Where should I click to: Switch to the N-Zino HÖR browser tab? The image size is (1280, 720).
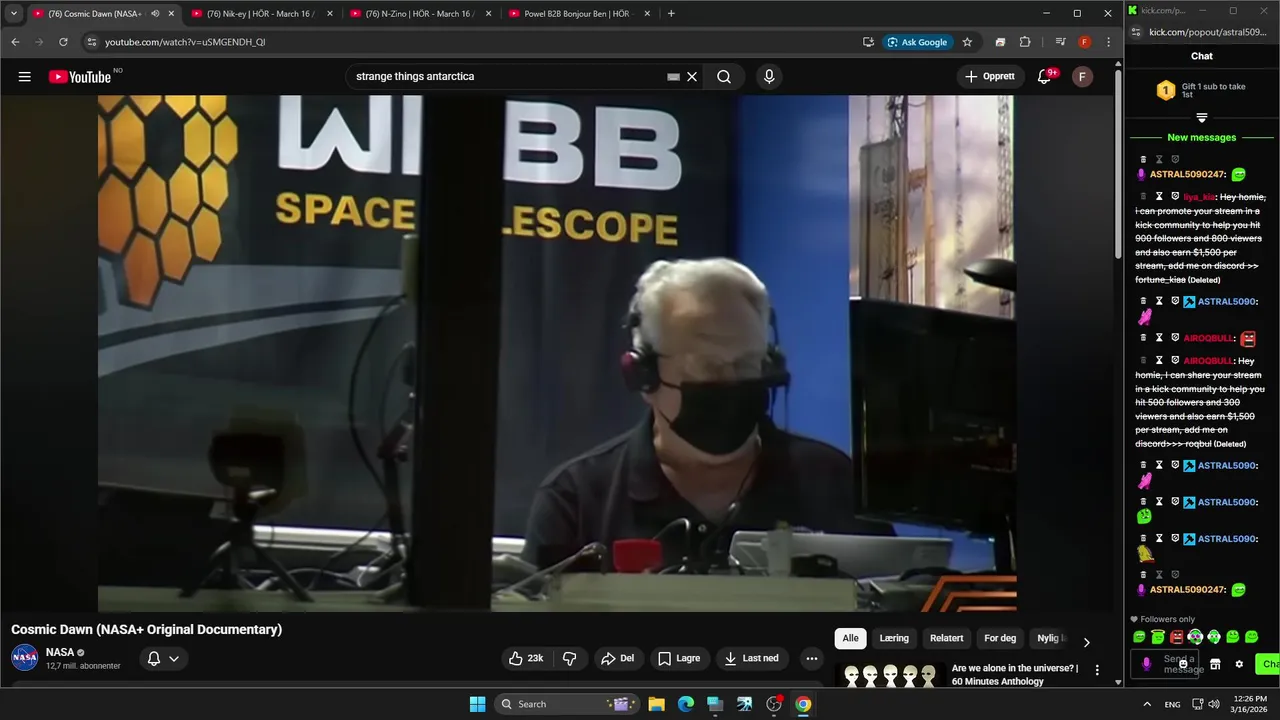pos(420,14)
